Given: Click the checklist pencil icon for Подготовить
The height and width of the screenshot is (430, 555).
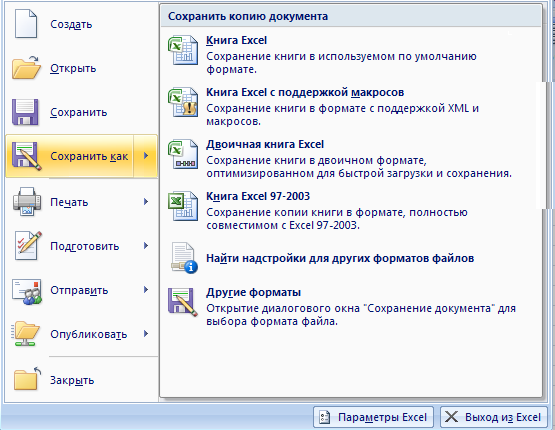Looking at the screenshot, I should [x=28, y=245].
